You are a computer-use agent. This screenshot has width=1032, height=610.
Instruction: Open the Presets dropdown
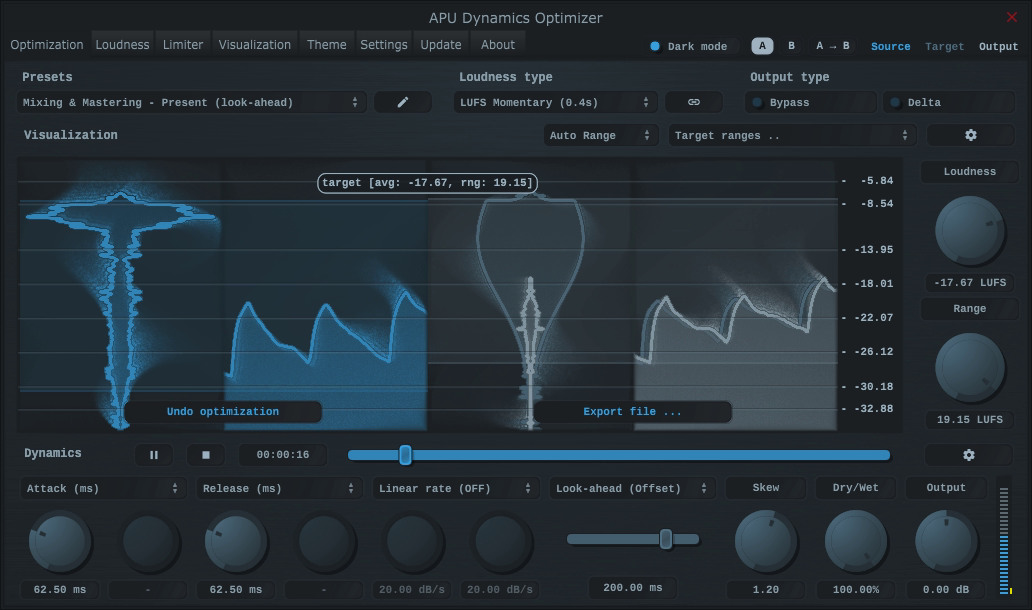(x=192, y=102)
